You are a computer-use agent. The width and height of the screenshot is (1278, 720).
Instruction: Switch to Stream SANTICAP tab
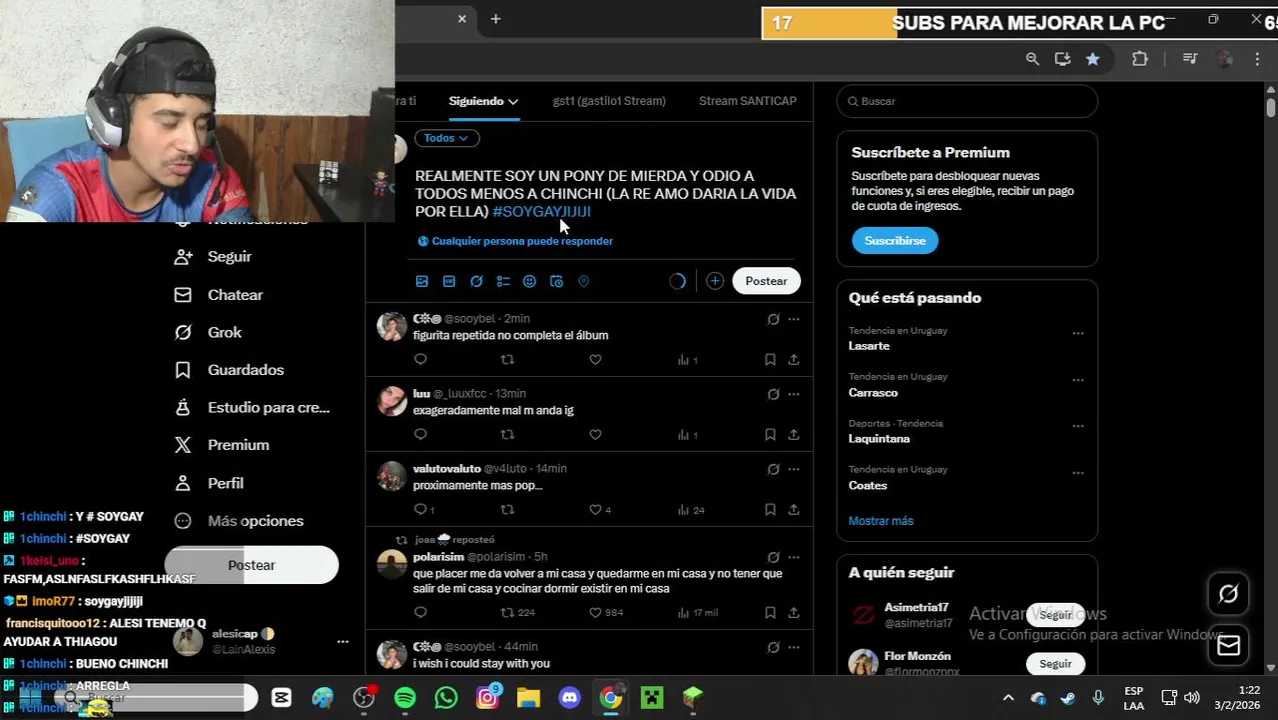coord(747,101)
